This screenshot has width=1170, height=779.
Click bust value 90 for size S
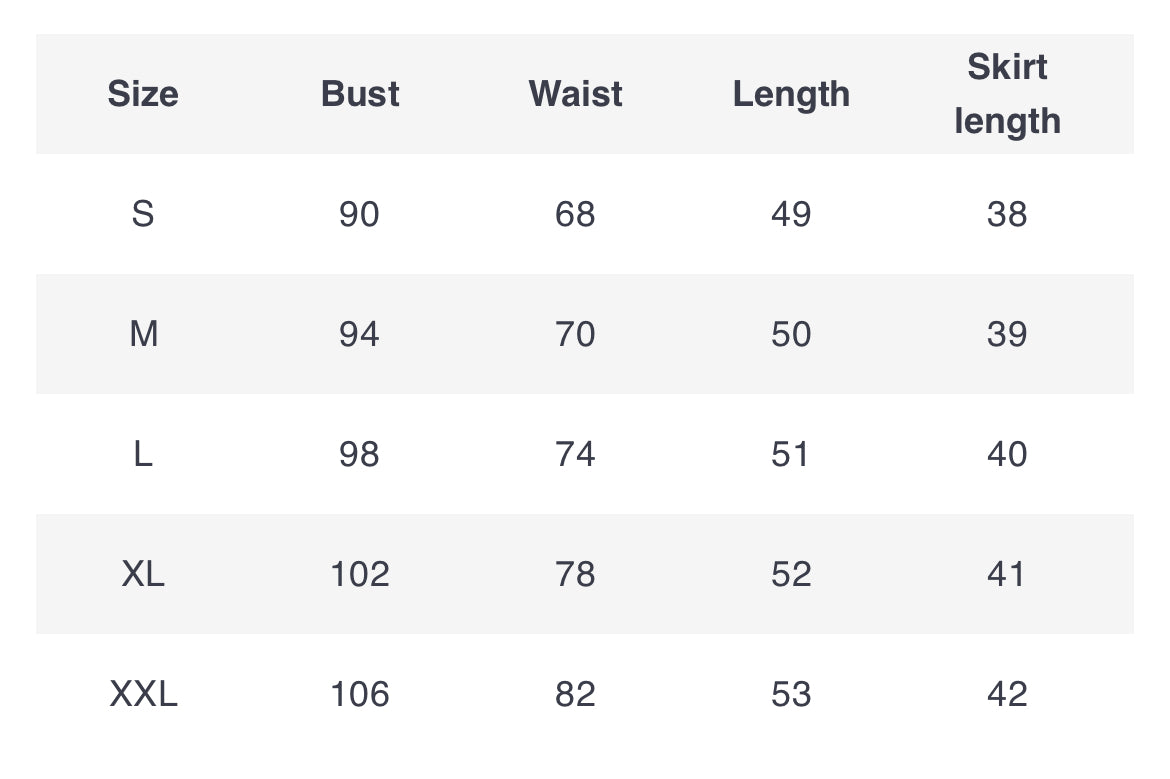pos(360,214)
